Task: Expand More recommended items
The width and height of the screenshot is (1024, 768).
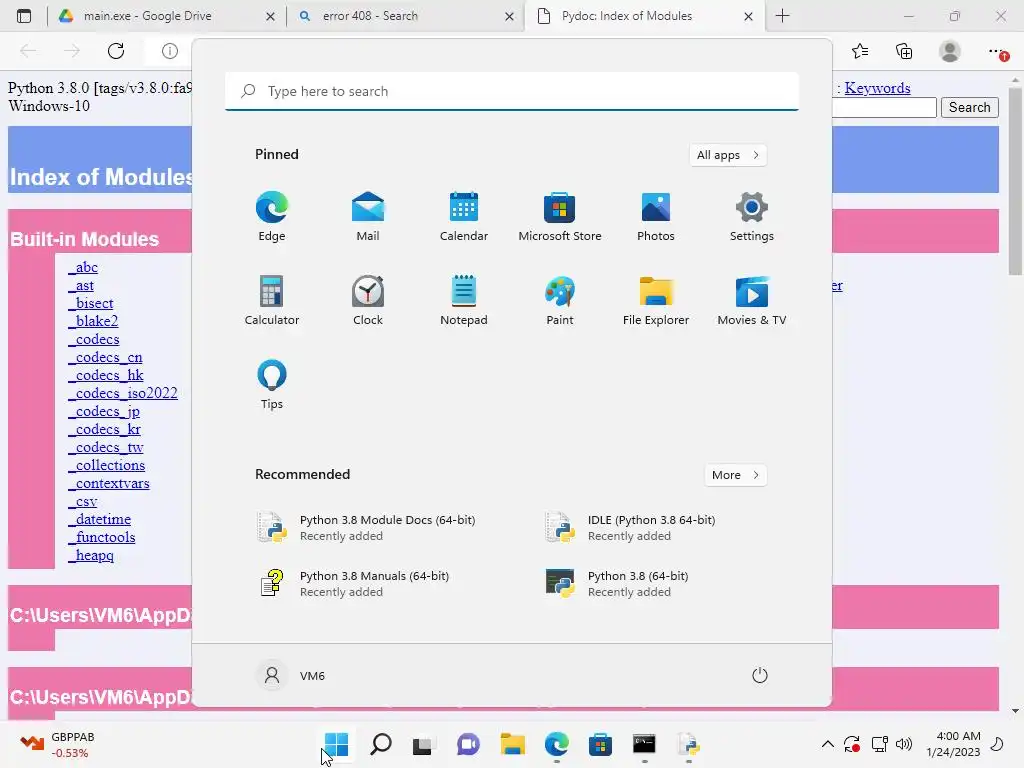Action: (735, 475)
